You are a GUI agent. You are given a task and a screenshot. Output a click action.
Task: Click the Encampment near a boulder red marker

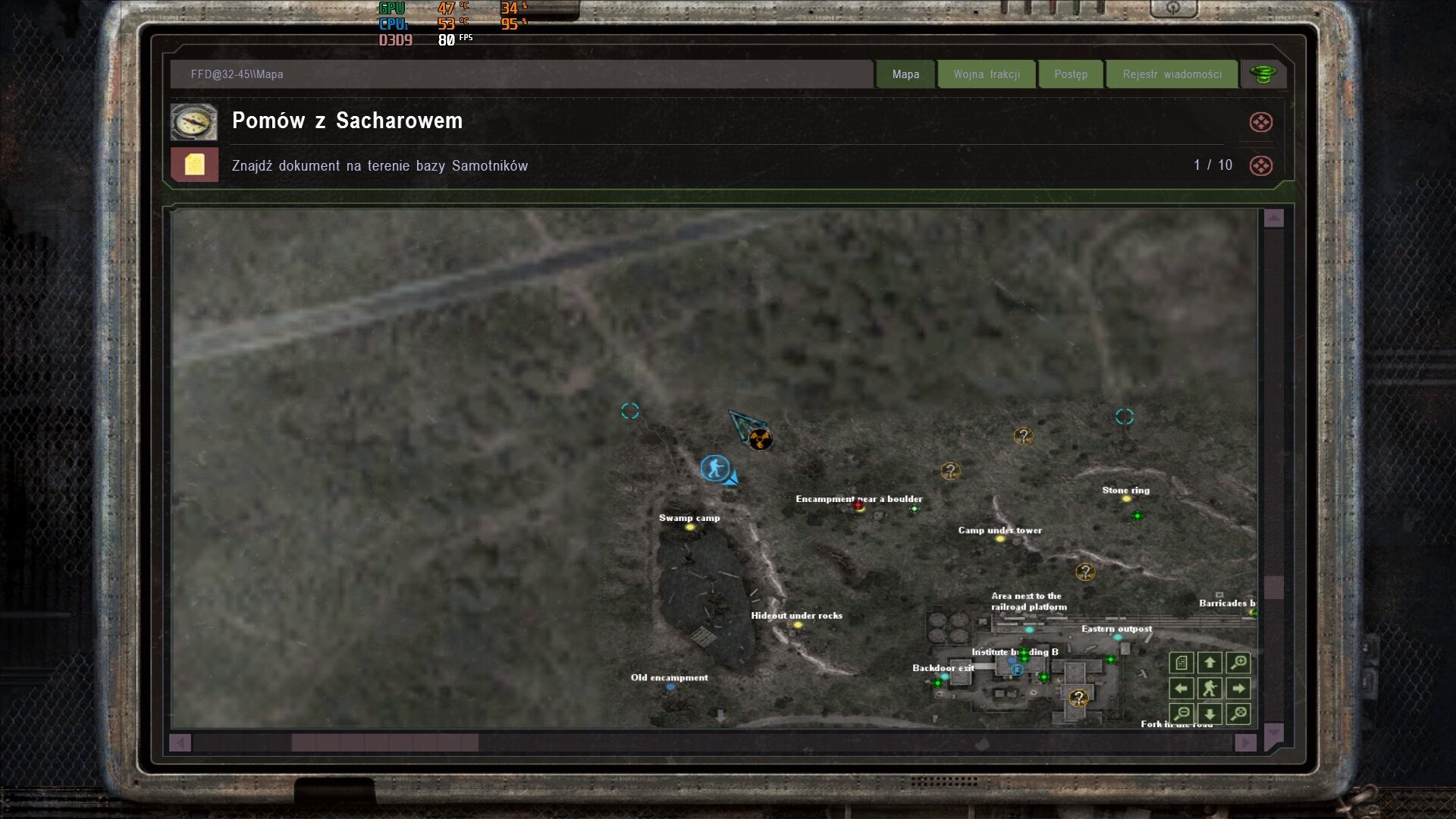pos(858,505)
